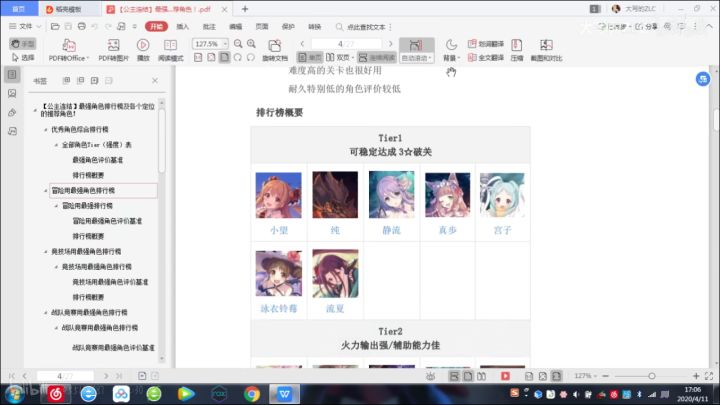
Task: Open the 真步 character link
Action: pos(447,230)
